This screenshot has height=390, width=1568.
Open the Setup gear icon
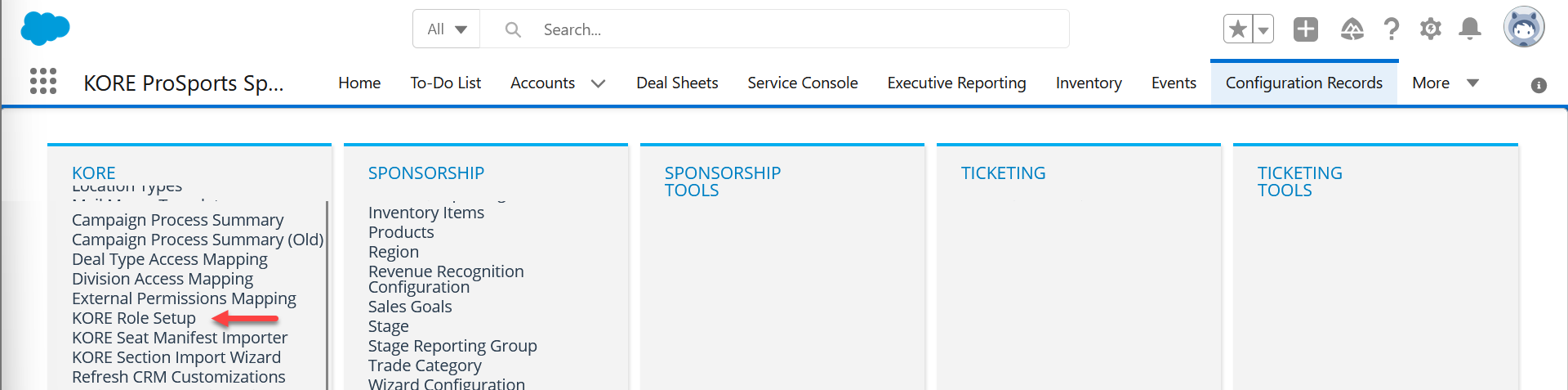point(1431,29)
